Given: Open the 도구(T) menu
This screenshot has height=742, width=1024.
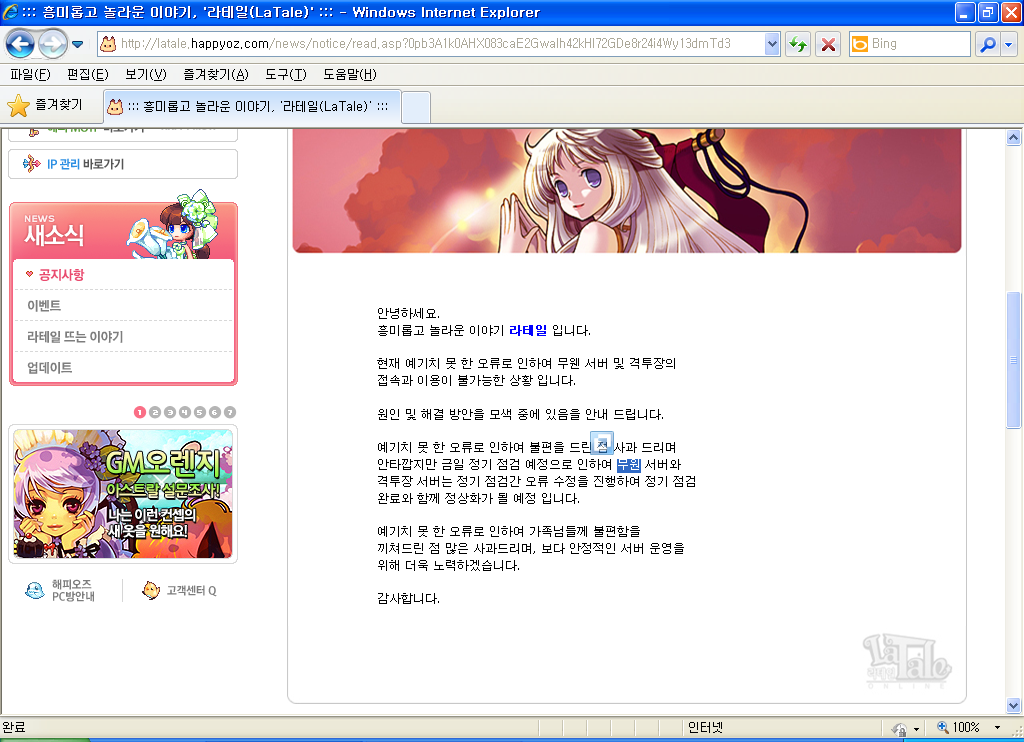Looking at the screenshot, I should (285, 74).
